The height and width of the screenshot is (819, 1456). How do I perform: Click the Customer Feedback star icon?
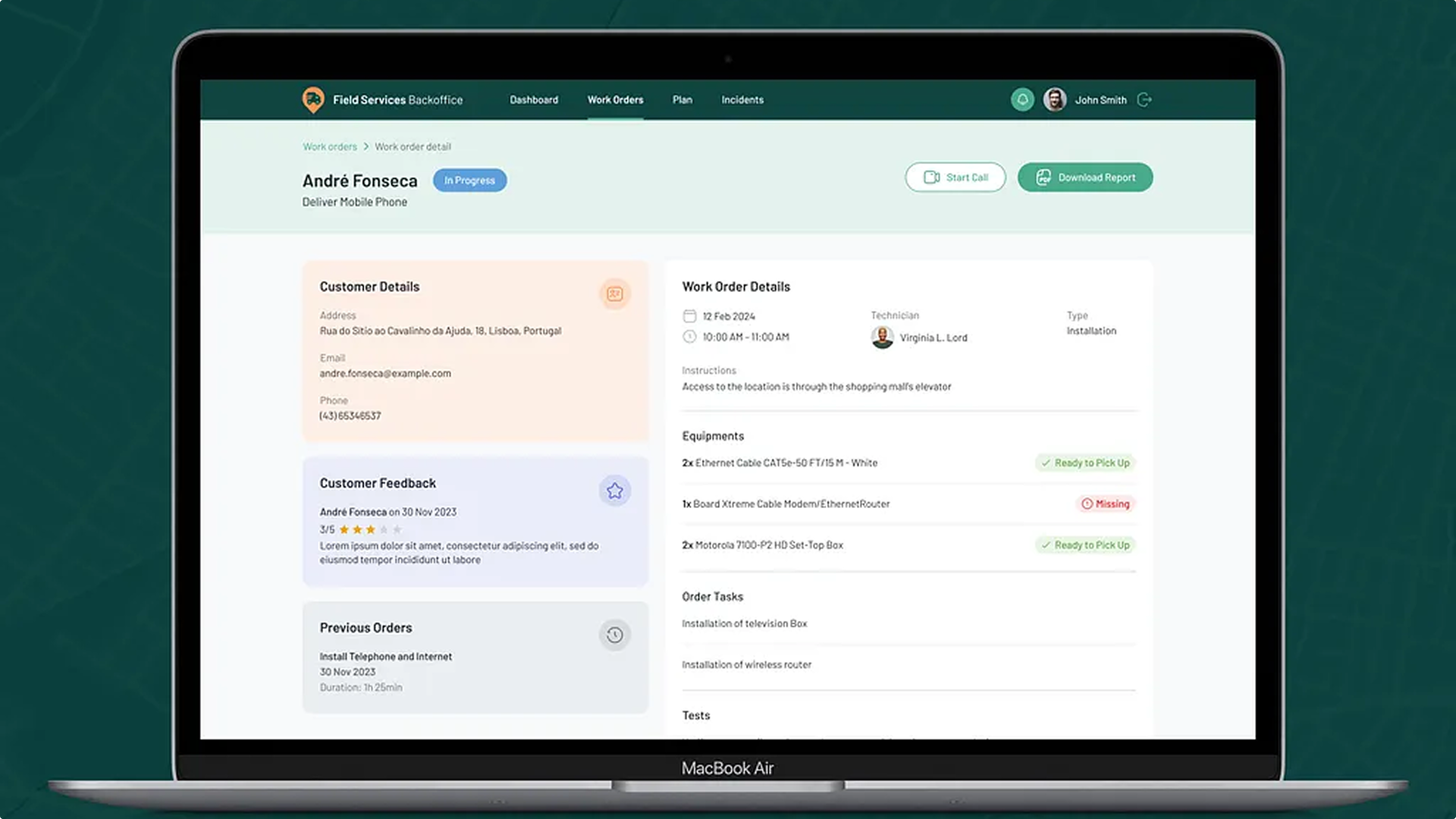tap(615, 491)
